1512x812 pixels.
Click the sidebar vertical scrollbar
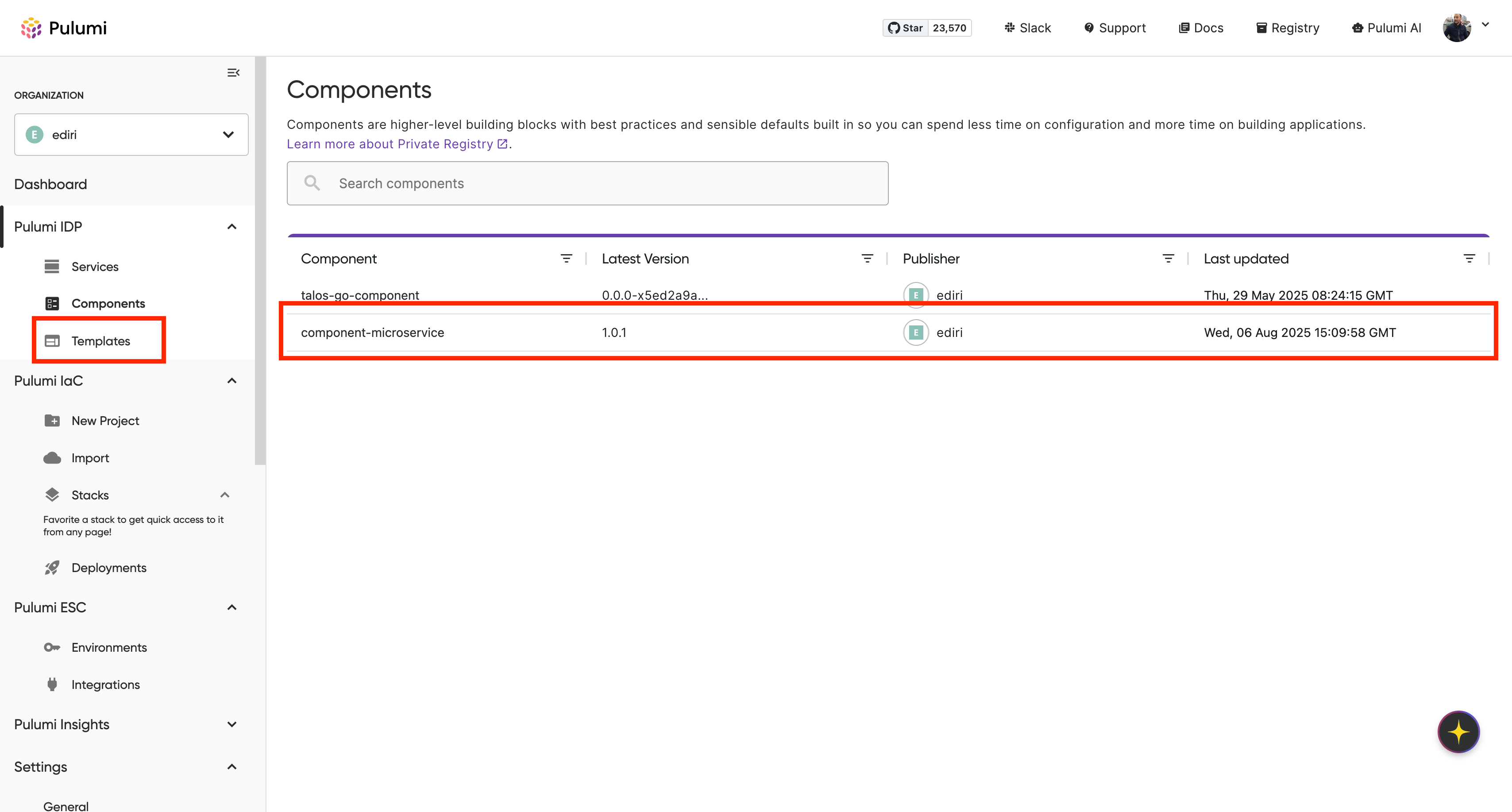tap(261, 261)
